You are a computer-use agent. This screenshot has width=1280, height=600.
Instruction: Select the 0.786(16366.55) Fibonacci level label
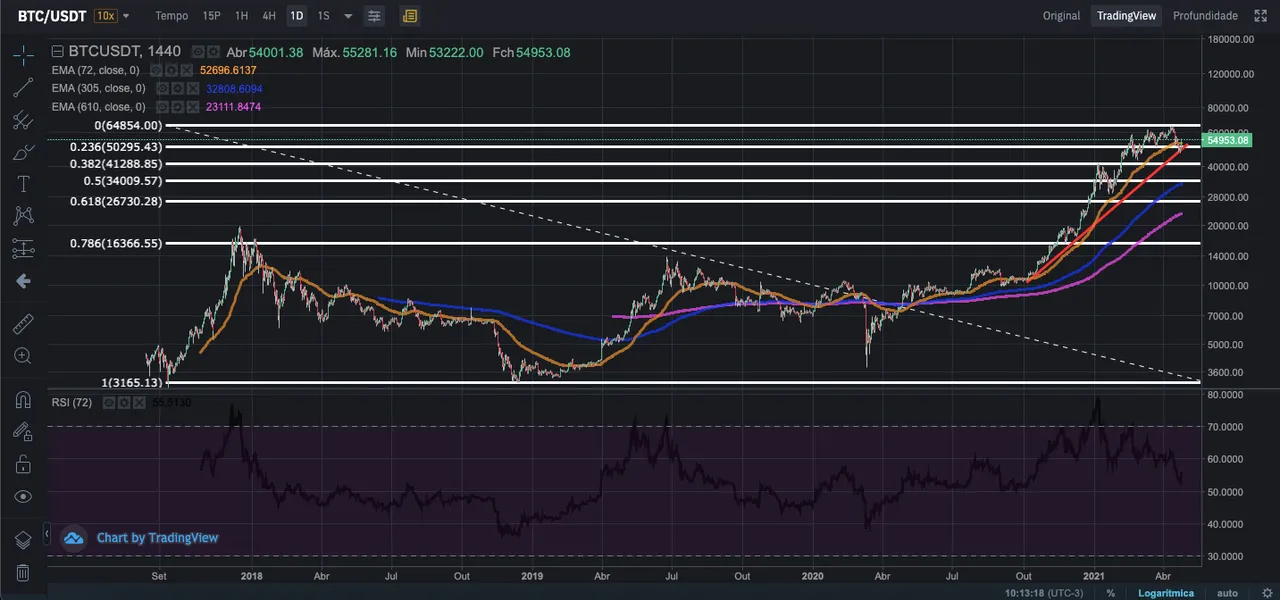coord(116,243)
